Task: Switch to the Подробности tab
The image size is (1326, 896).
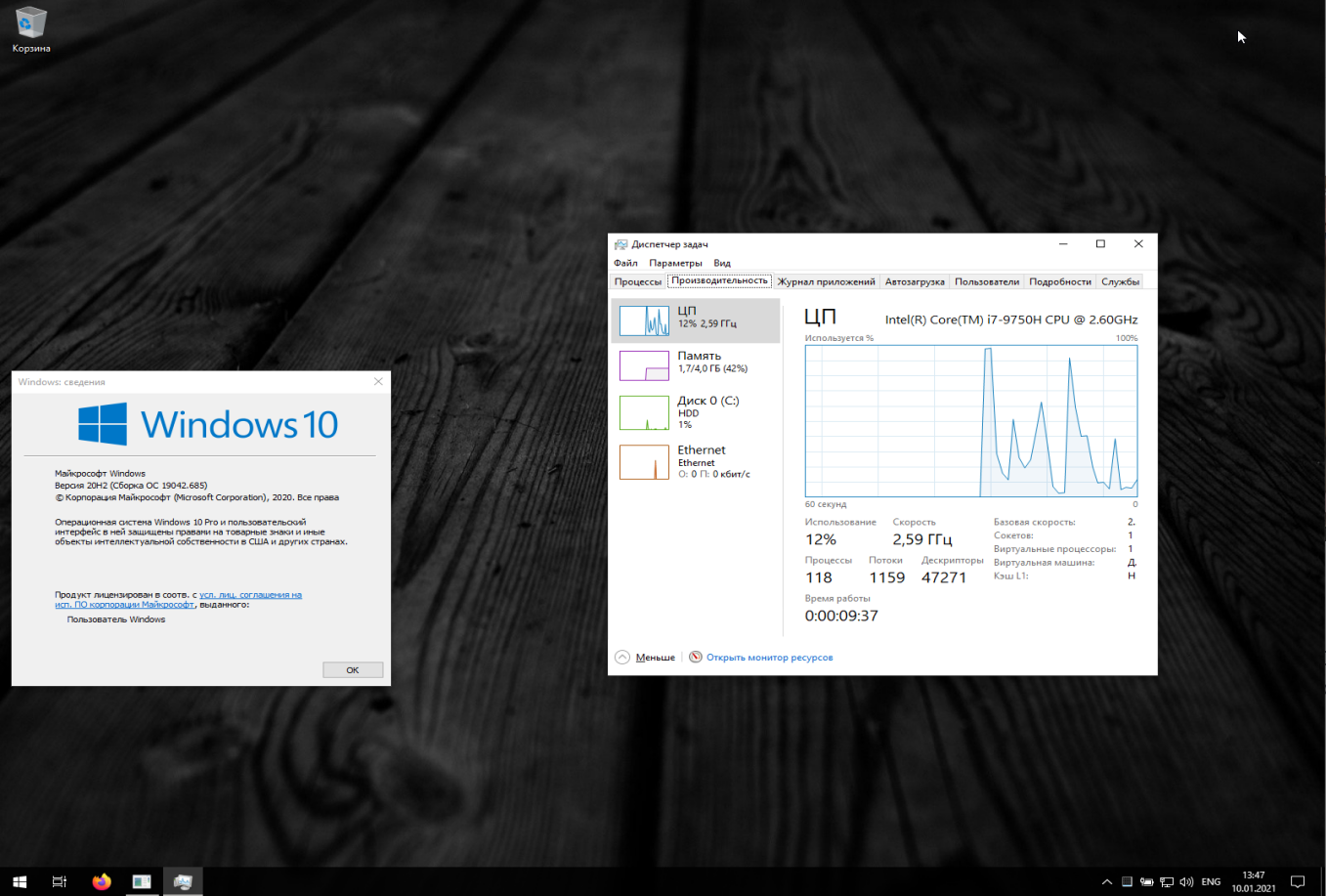Action: 1060,281
